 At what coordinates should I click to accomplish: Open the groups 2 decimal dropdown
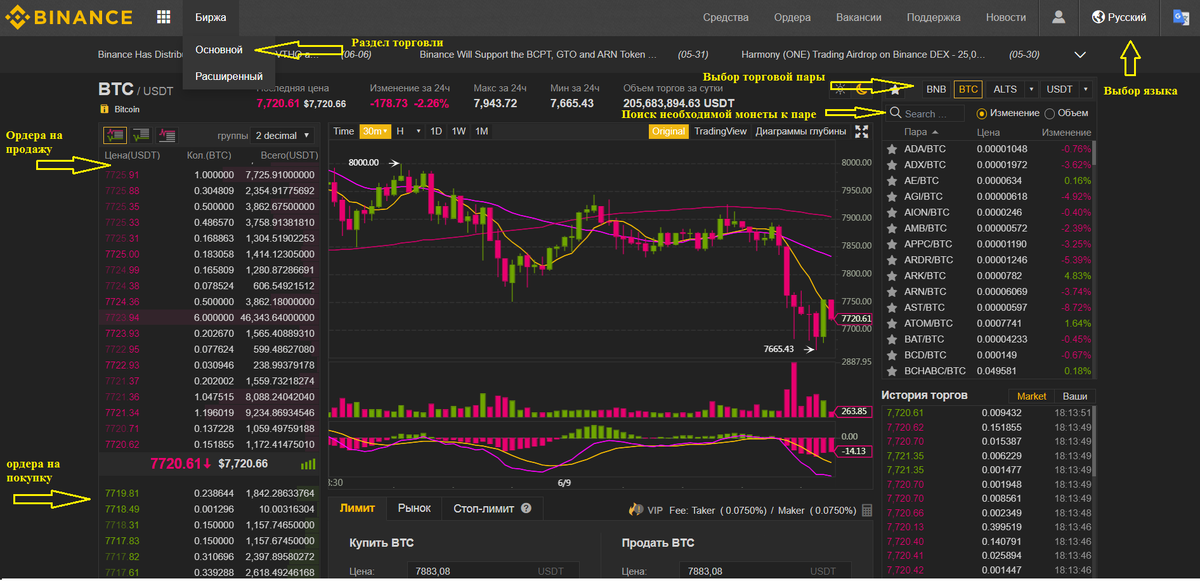tap(283, 135)
